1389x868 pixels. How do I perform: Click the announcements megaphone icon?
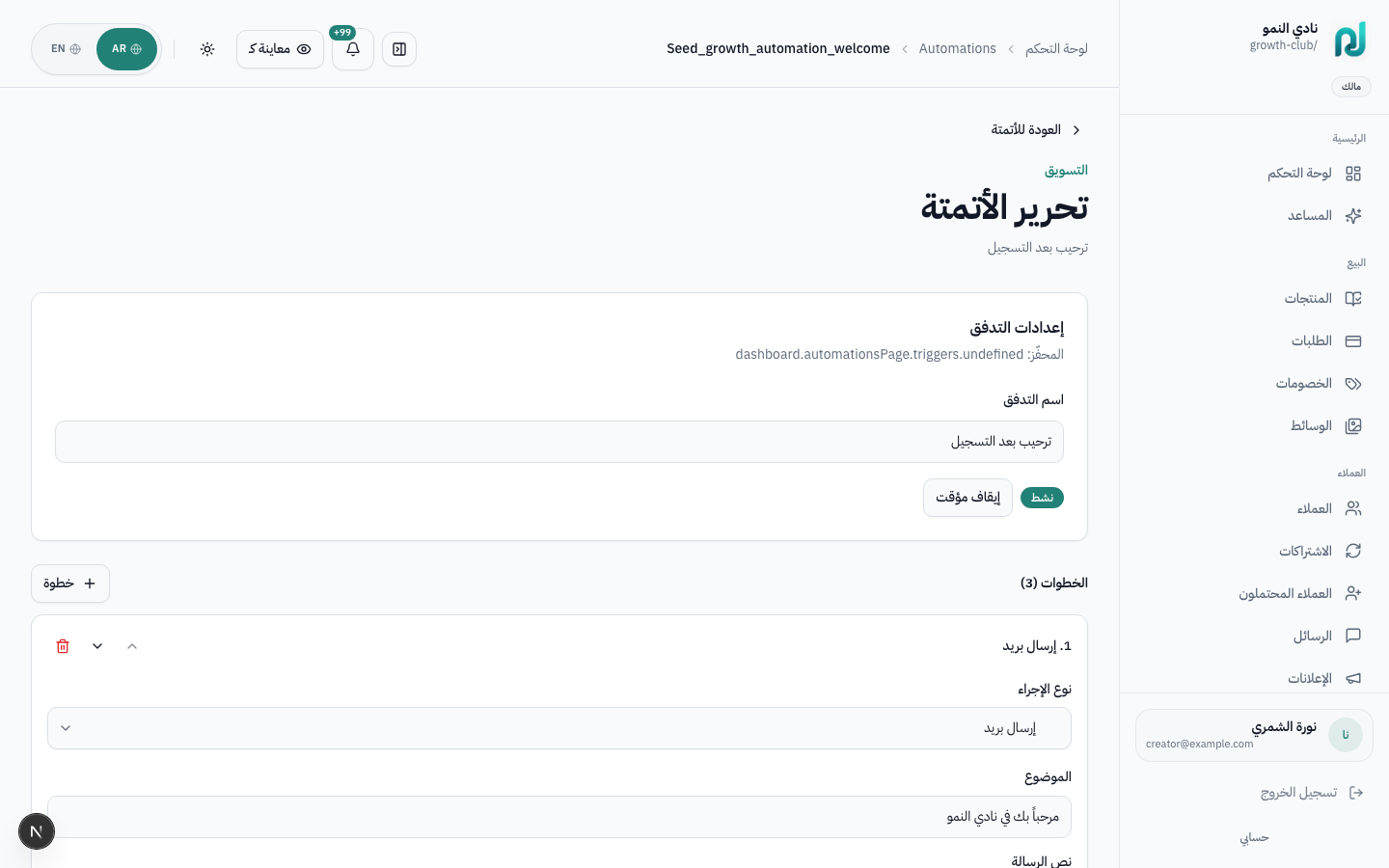pos(1353,679)
